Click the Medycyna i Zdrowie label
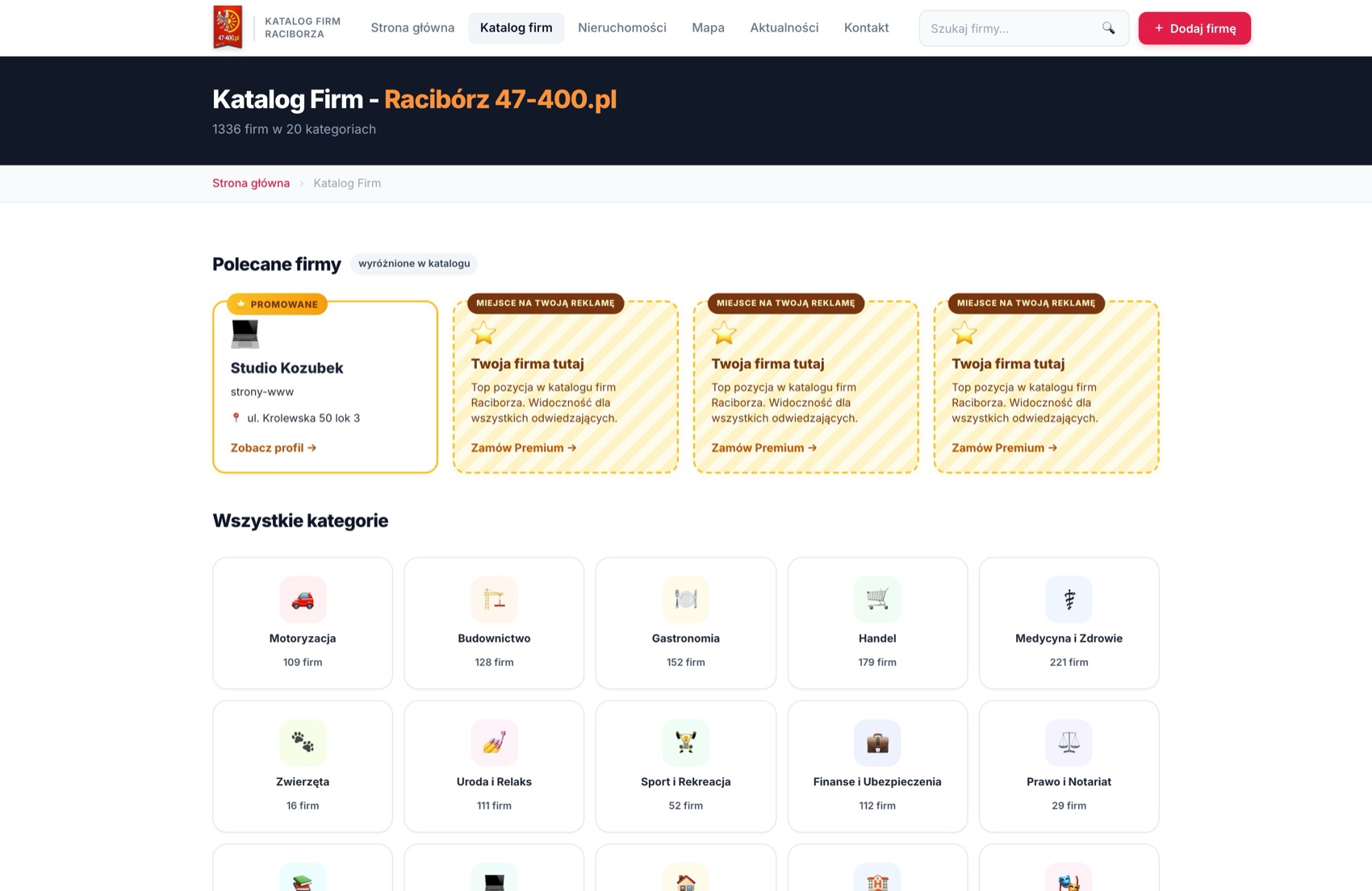Screen dimensions: 1372x891 pos(1069,638)
